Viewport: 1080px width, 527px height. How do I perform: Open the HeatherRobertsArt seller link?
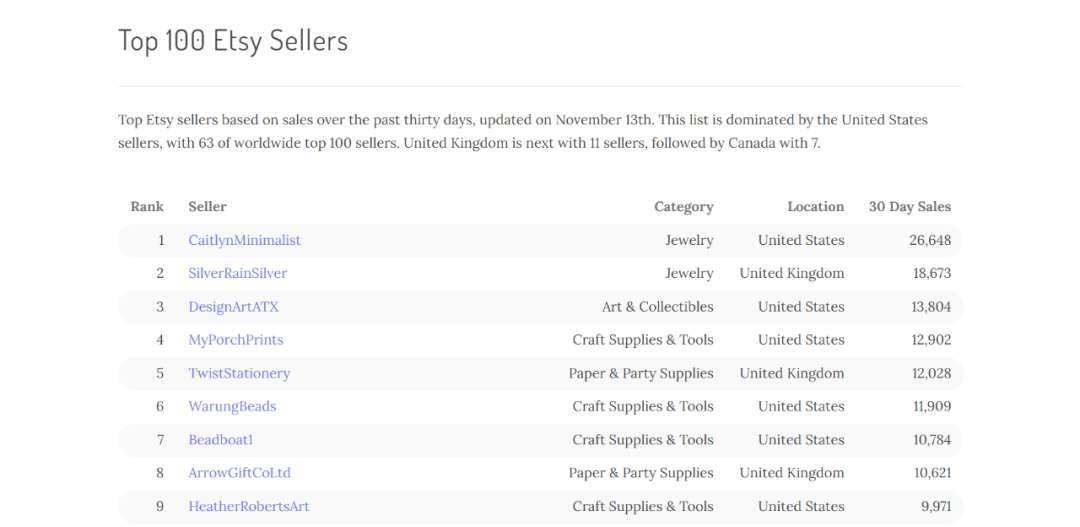tap(249, 506)
